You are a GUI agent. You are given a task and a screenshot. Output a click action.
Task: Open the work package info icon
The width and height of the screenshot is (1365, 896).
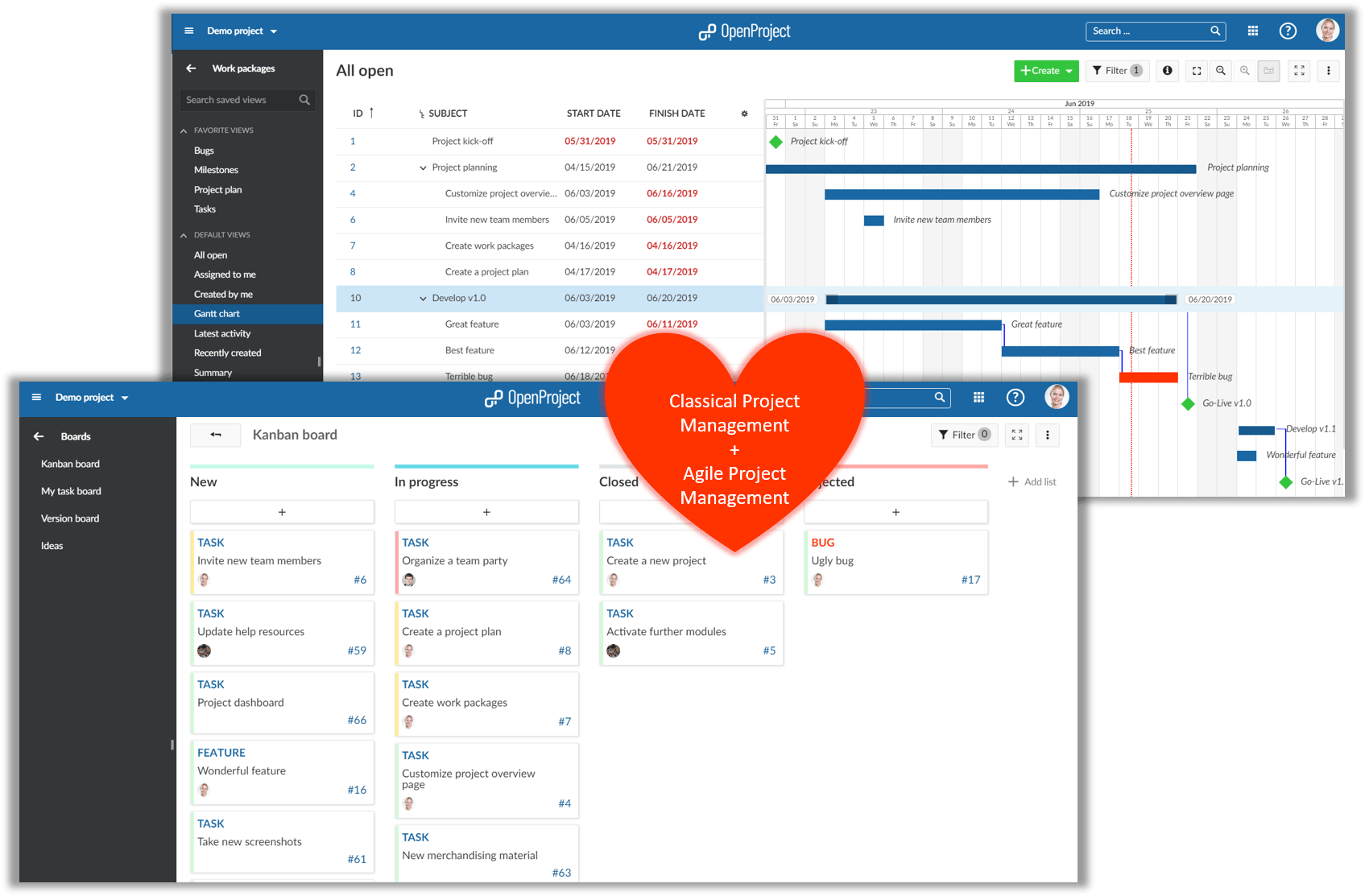click(1167, 71)
